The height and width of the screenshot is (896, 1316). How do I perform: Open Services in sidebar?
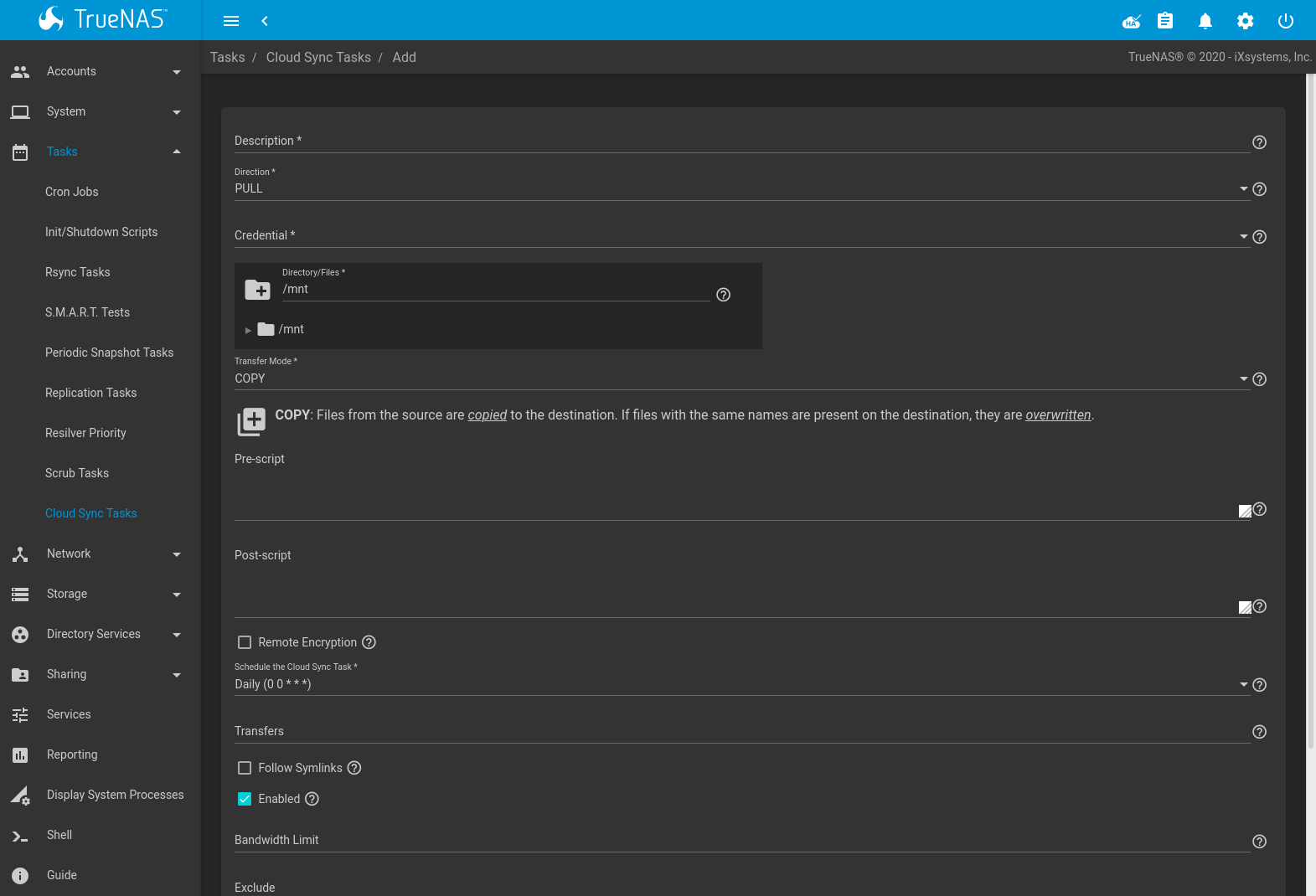(101, 714)
